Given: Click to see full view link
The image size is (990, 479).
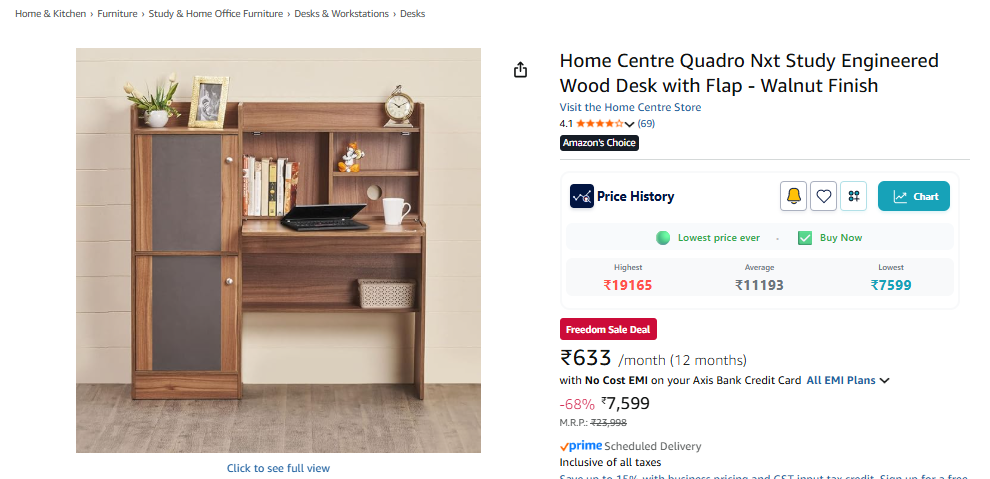Looking at the screenshot, I should [x=278, y=468].
